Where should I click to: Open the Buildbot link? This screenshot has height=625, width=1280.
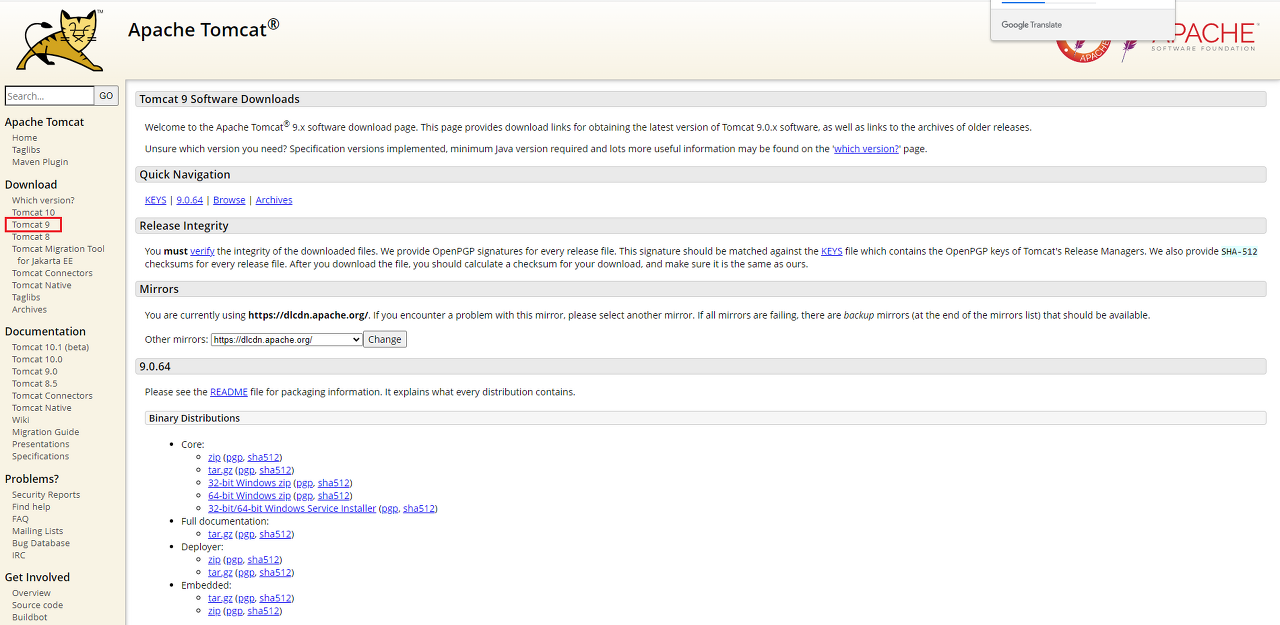(x=30, y=617)
